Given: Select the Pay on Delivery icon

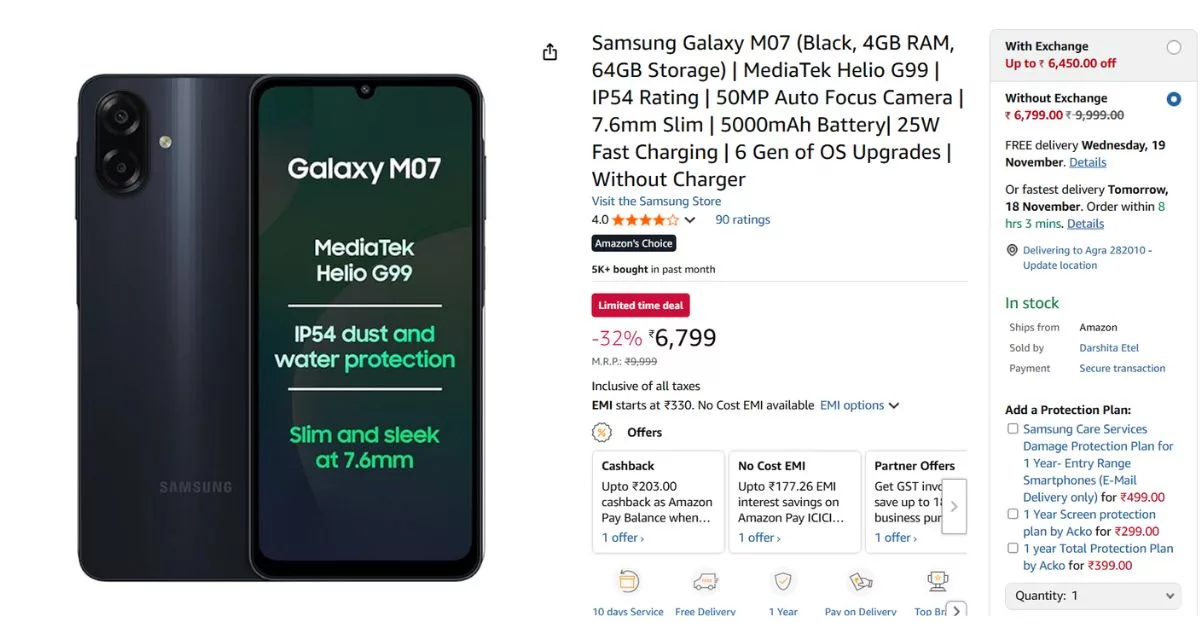Looking at the screenshot, I should click(860, 580).
